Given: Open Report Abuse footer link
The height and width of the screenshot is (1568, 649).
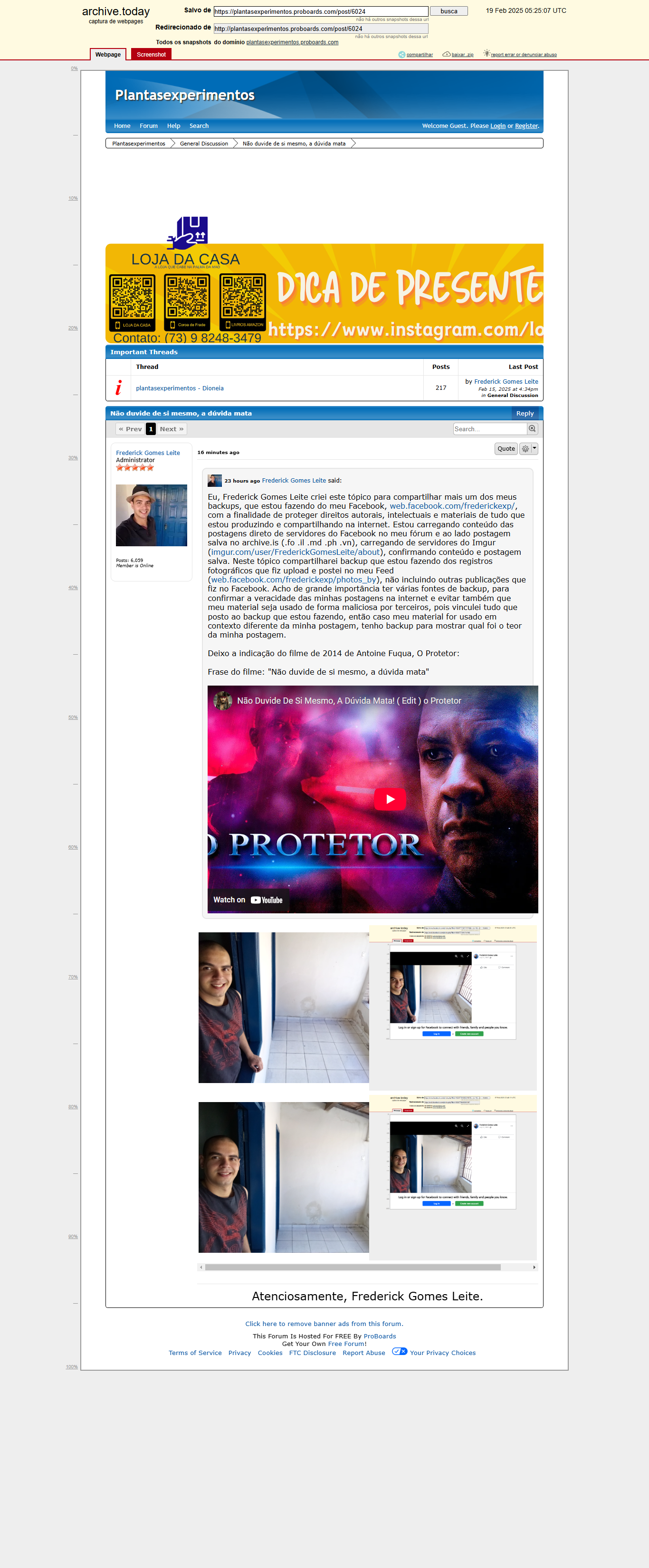Looking at the screenshot, I should (364, 1353).
